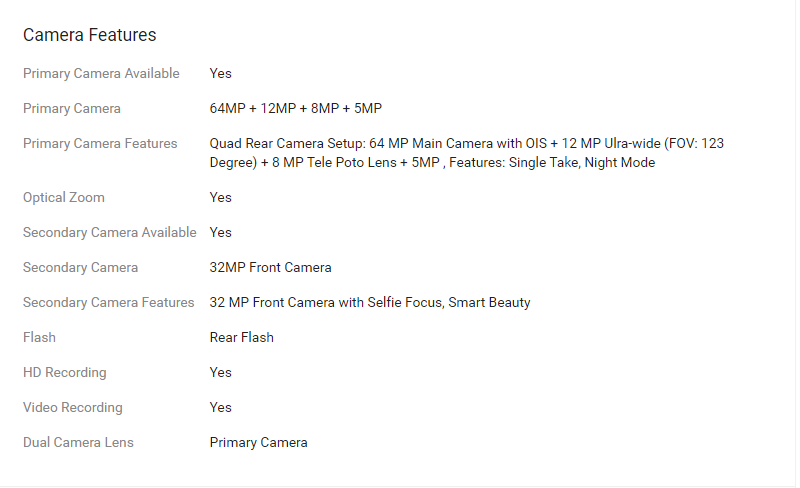Select the HD Recording label
The image size is (800, 488).
coord(65,372)
